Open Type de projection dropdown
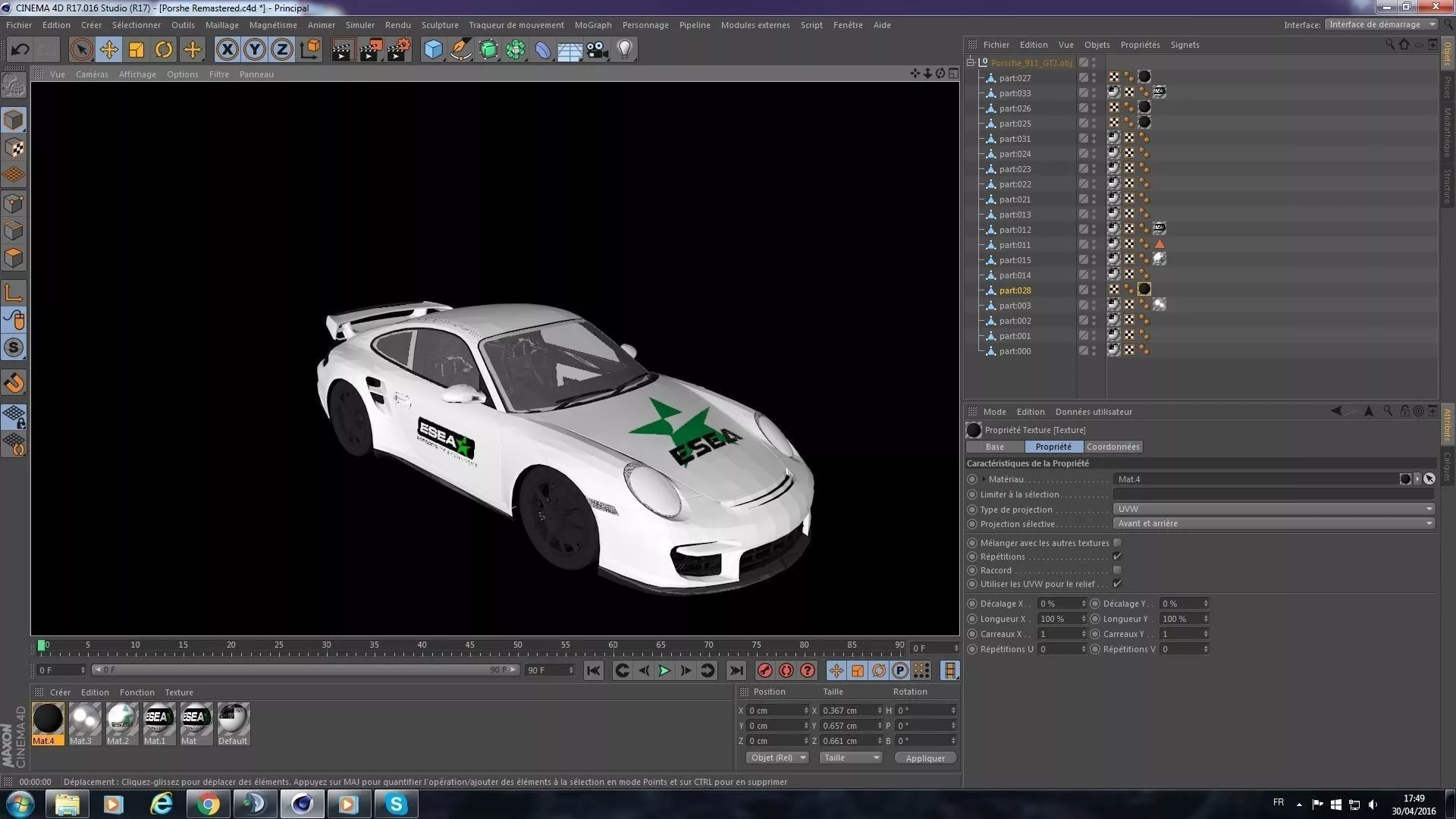Screen dimensions: 1456x819 tap(1274, 509)
